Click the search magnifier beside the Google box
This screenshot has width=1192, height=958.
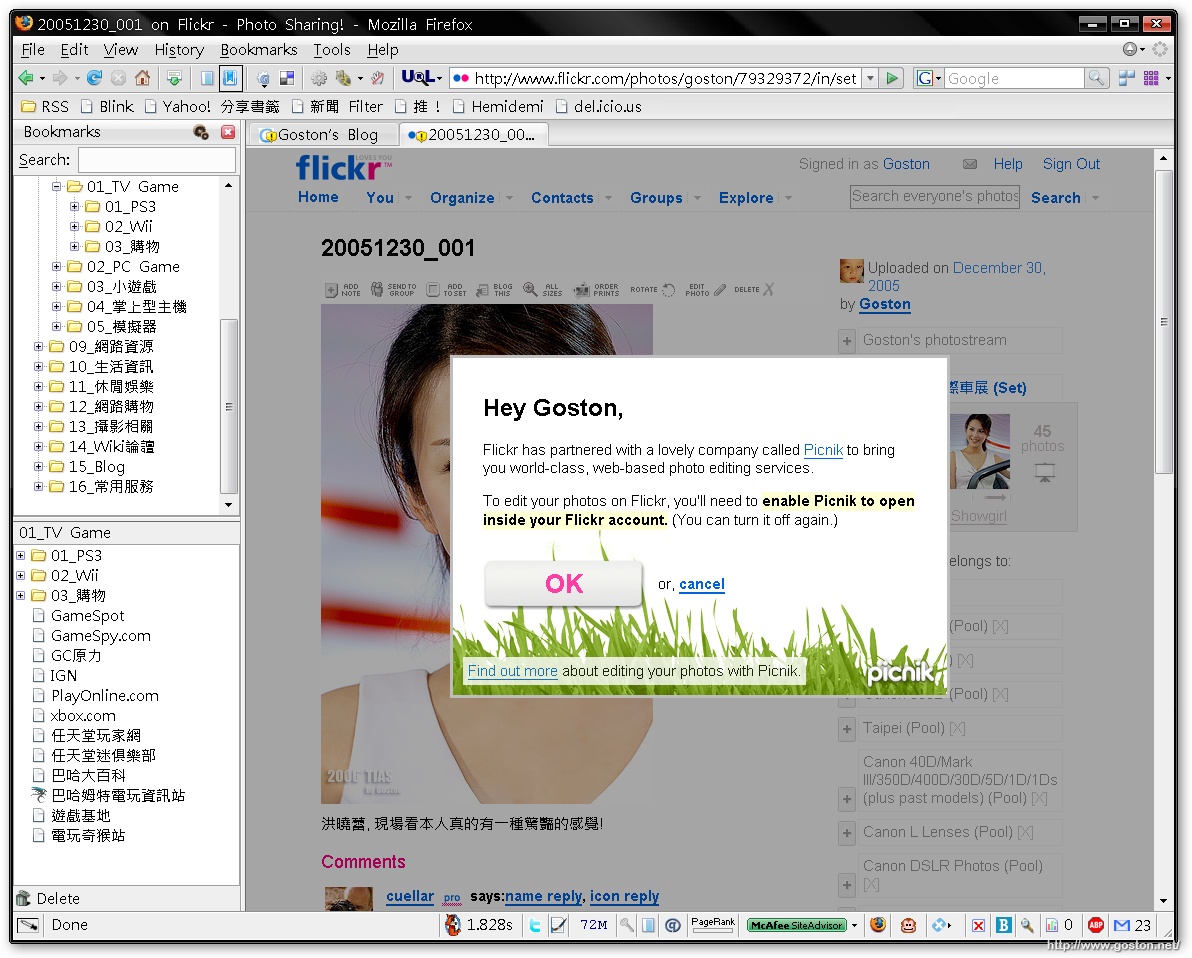coord(1095,78)
